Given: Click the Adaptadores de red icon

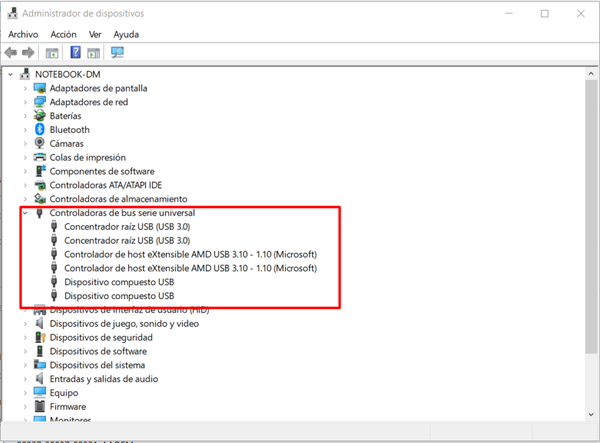Looking at the screenshot, I should (40, 102).
